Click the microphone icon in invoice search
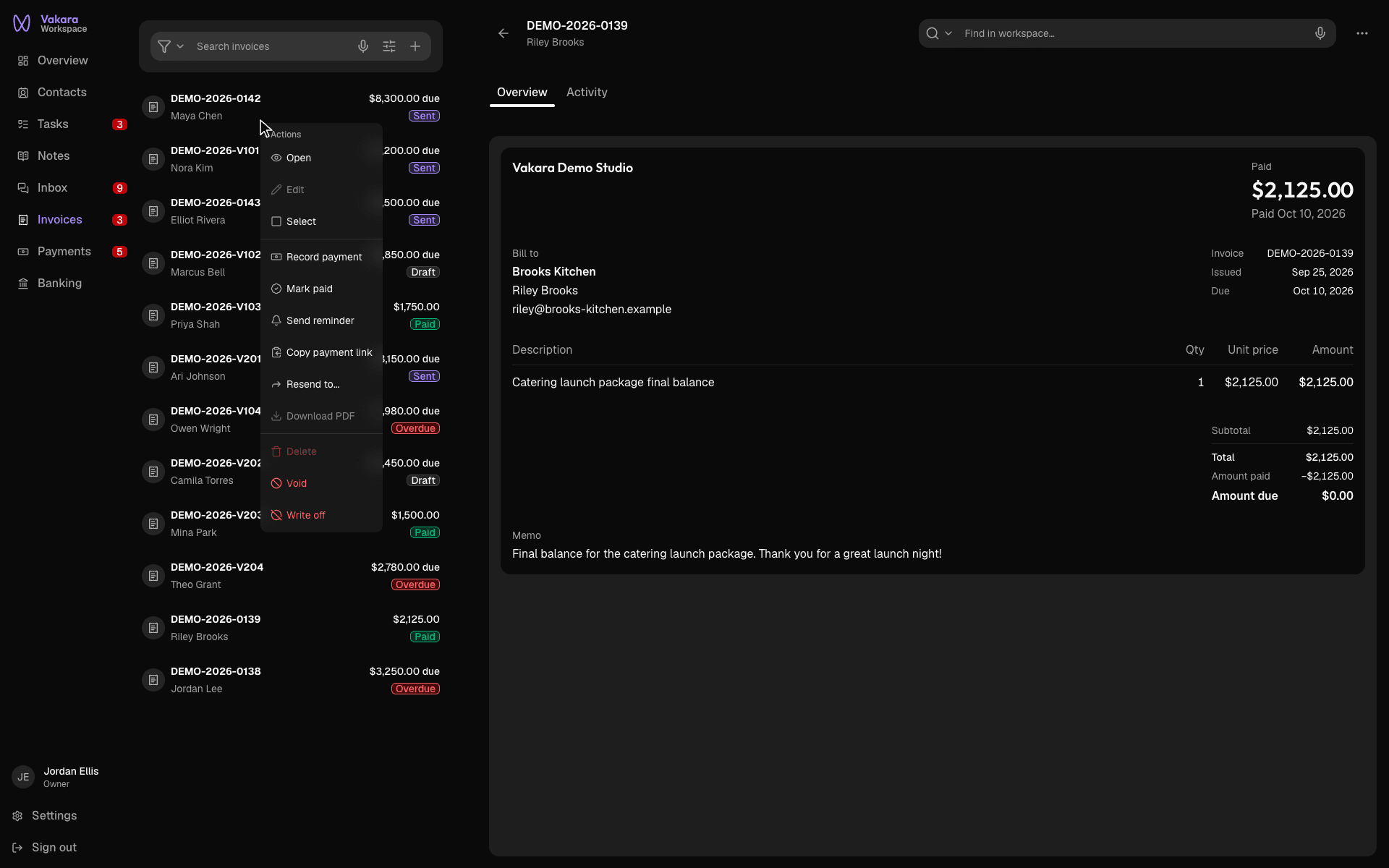The height and width of the screenshot is (868, 1389). tap(363, 46)
